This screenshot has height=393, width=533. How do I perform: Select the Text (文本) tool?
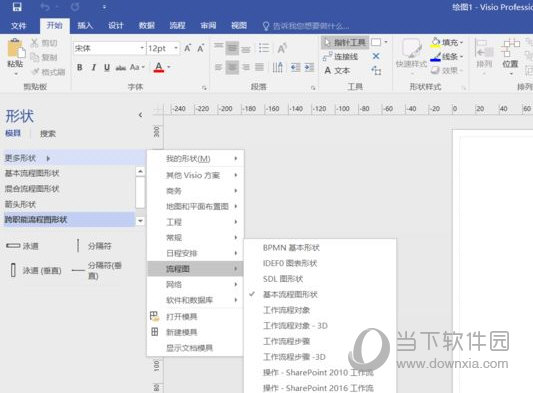(337, 70)
